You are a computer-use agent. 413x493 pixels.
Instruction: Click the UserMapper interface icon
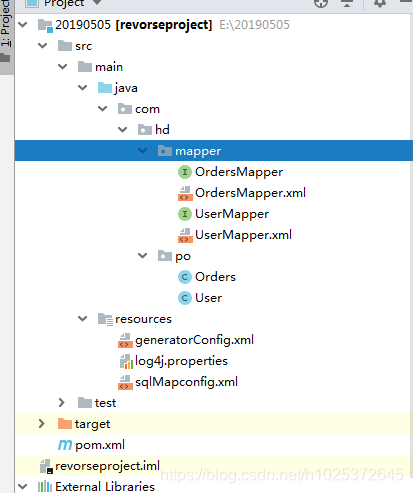185,214
